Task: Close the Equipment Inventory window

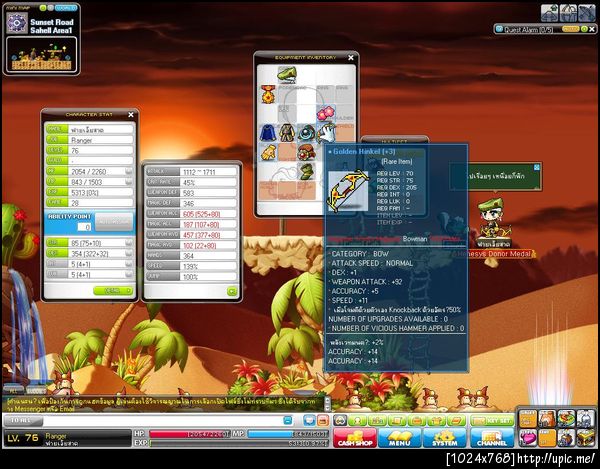Action: (x=351, y=57)
